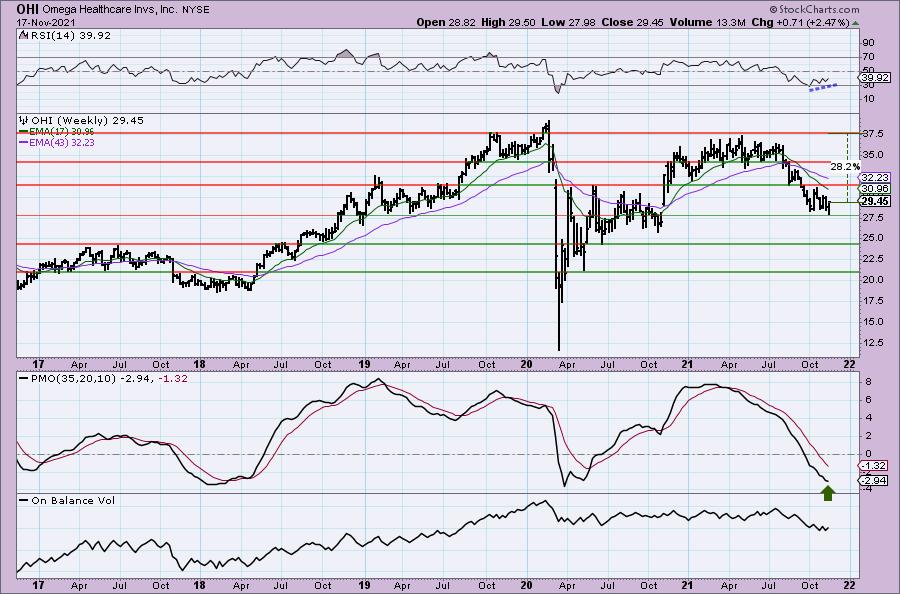Click the purple dotted RSI trendline
The image size is (900, 594).
[x=823, y=87]
